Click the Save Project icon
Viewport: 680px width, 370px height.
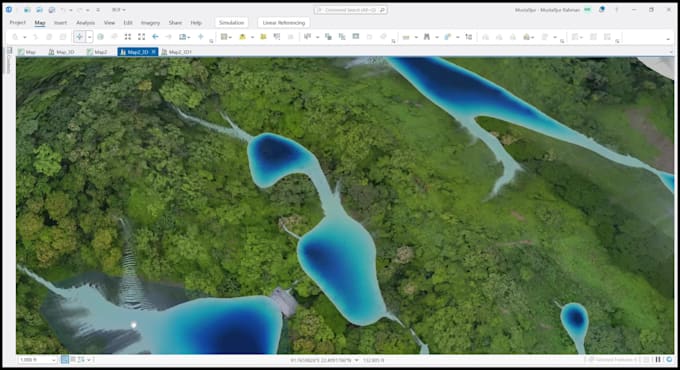click(52, 10)
